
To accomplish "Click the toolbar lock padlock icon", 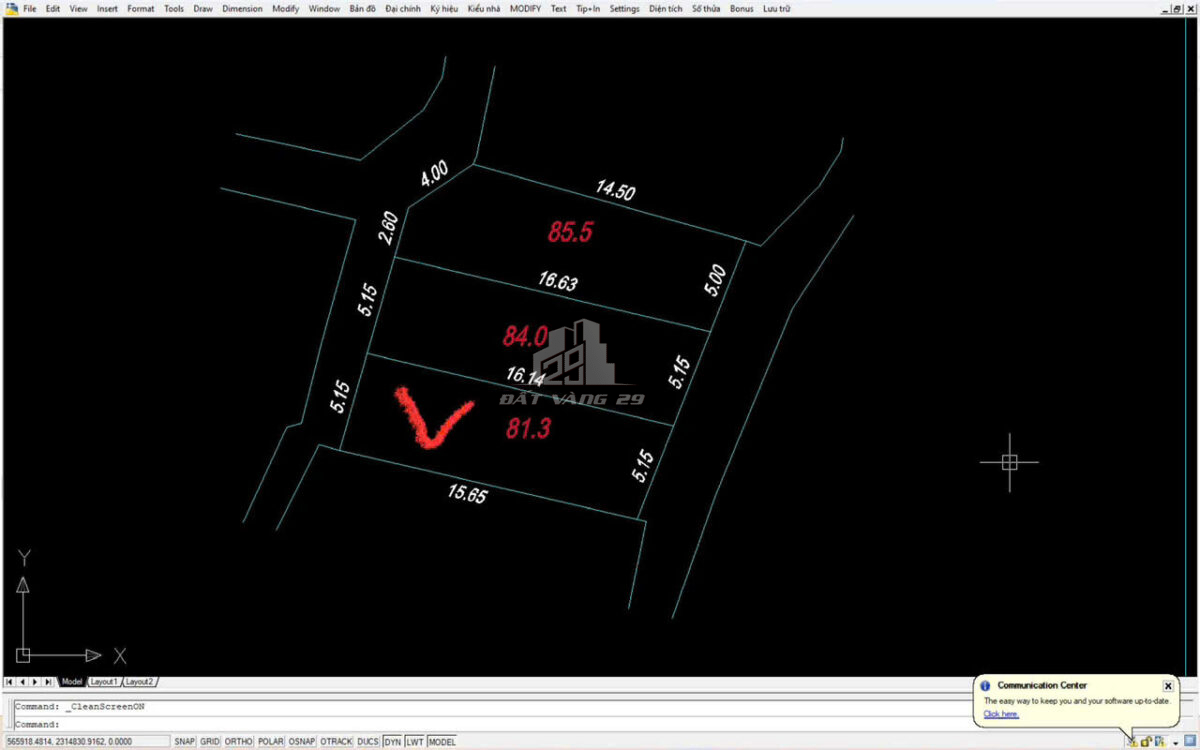I will point(1146,741).
